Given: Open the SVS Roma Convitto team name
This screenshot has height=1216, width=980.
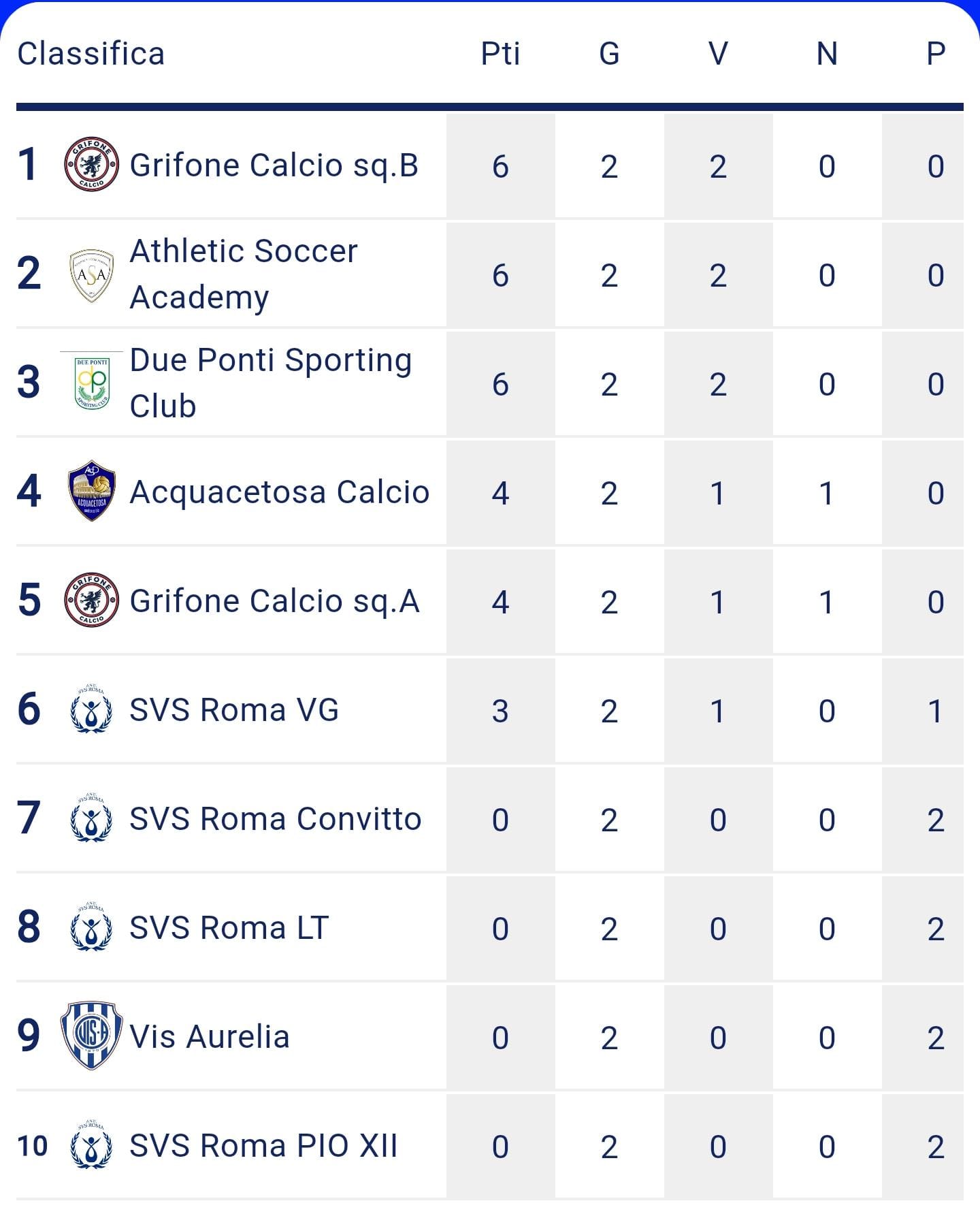Looking at the screenshot, I should tap(276, 819).
